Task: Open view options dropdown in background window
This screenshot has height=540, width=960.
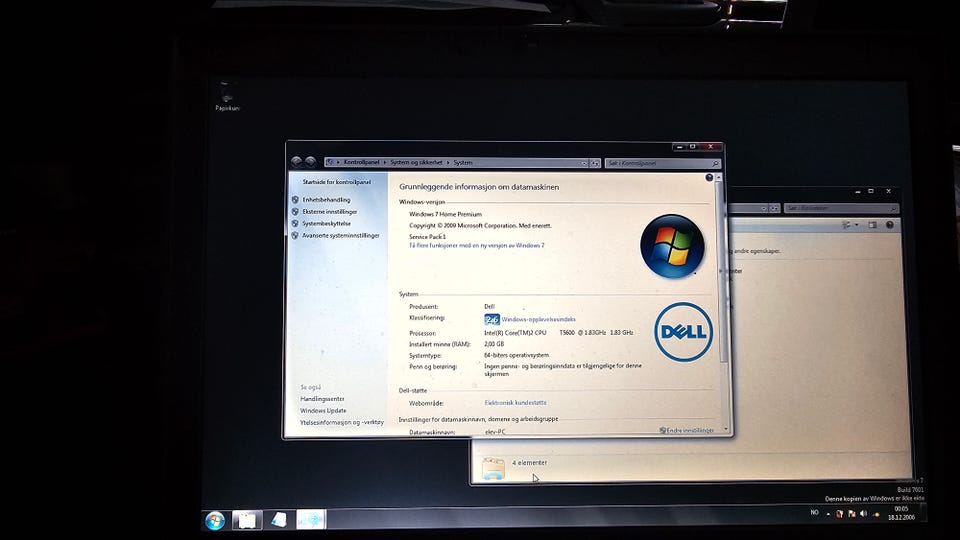Action: tap(856, 225)
